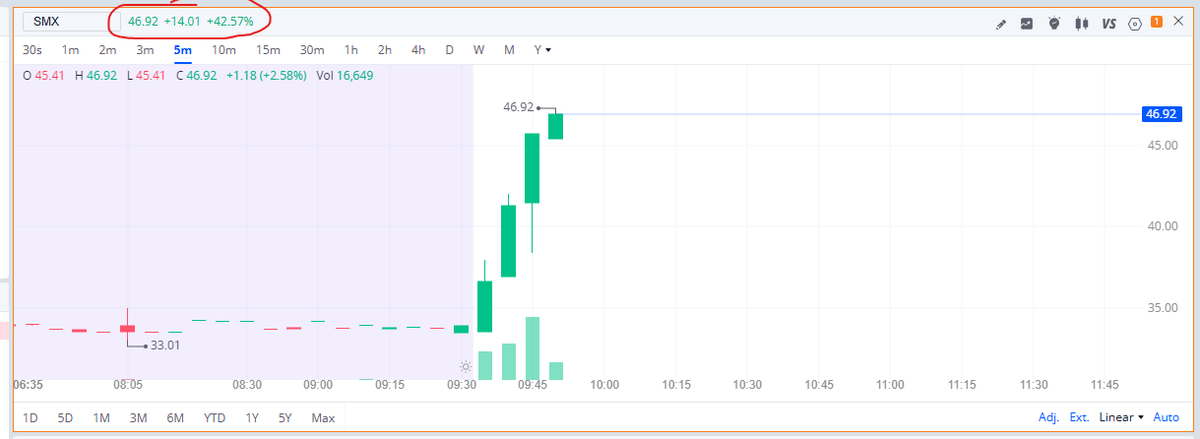Switch to the 1h interval
1200x439 pixels.
351,49
